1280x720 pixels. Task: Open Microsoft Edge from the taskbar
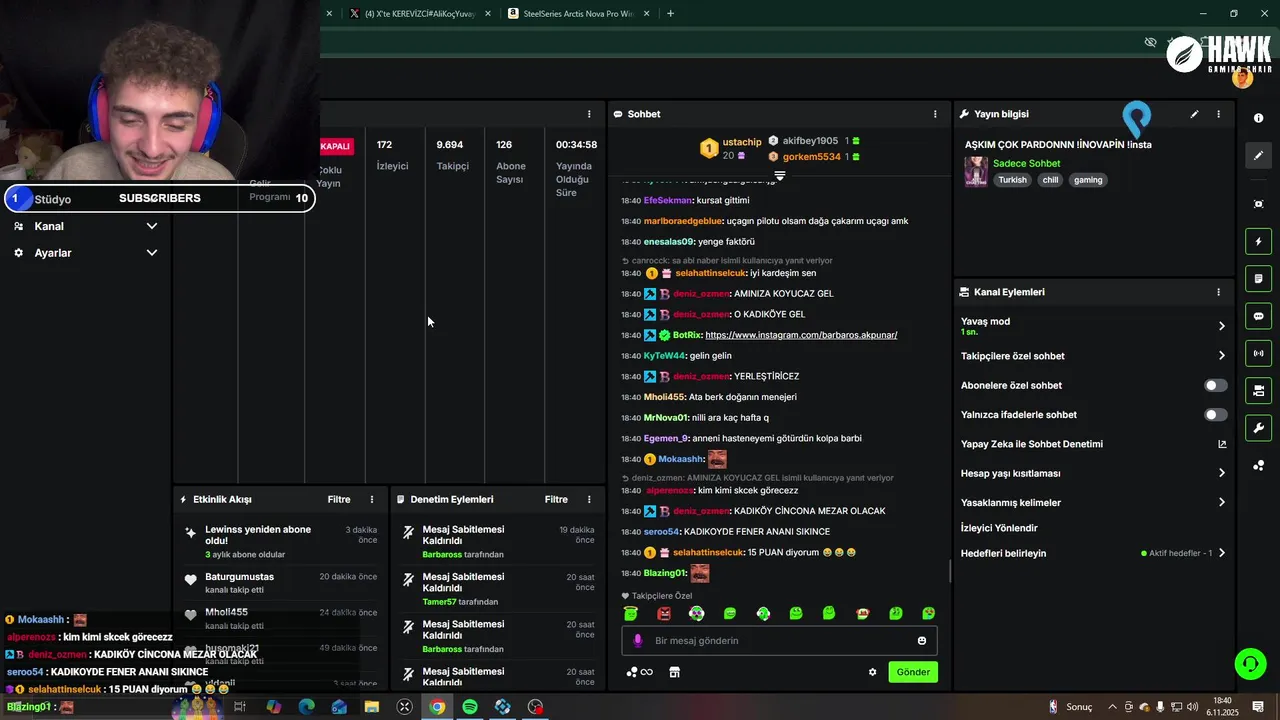tap(306, 707)
